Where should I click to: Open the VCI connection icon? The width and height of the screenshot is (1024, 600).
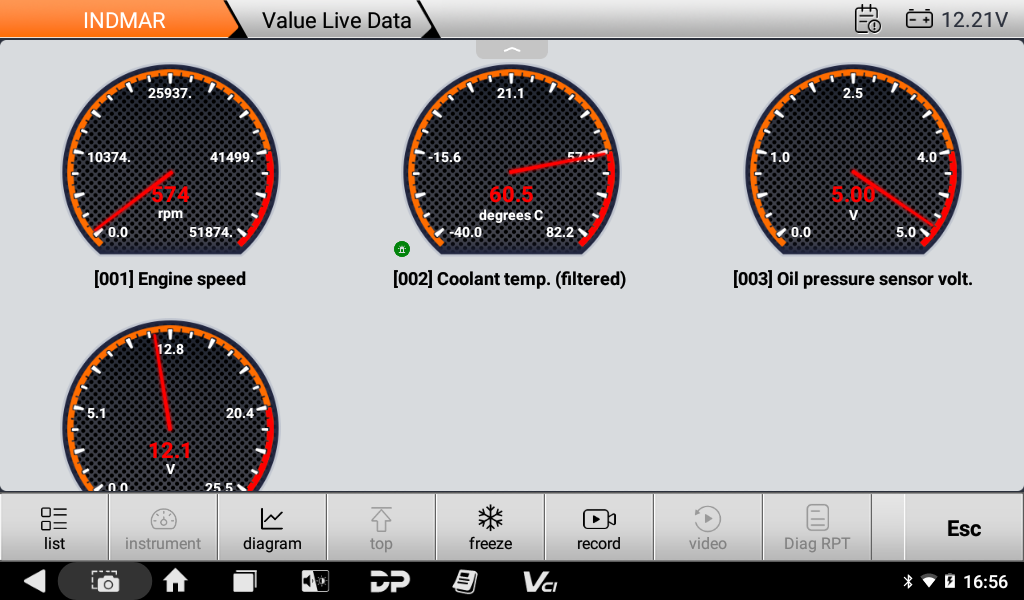[x=540, y=581]
